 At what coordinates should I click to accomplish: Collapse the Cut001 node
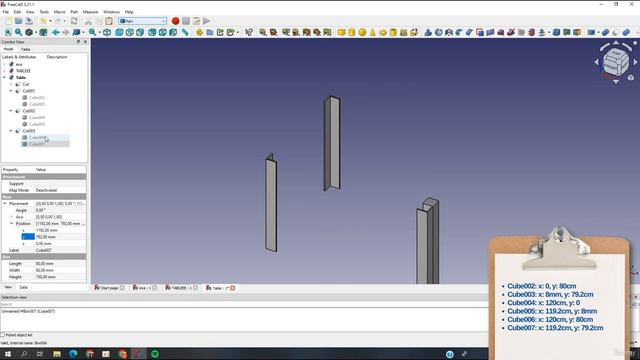[11, 91]
